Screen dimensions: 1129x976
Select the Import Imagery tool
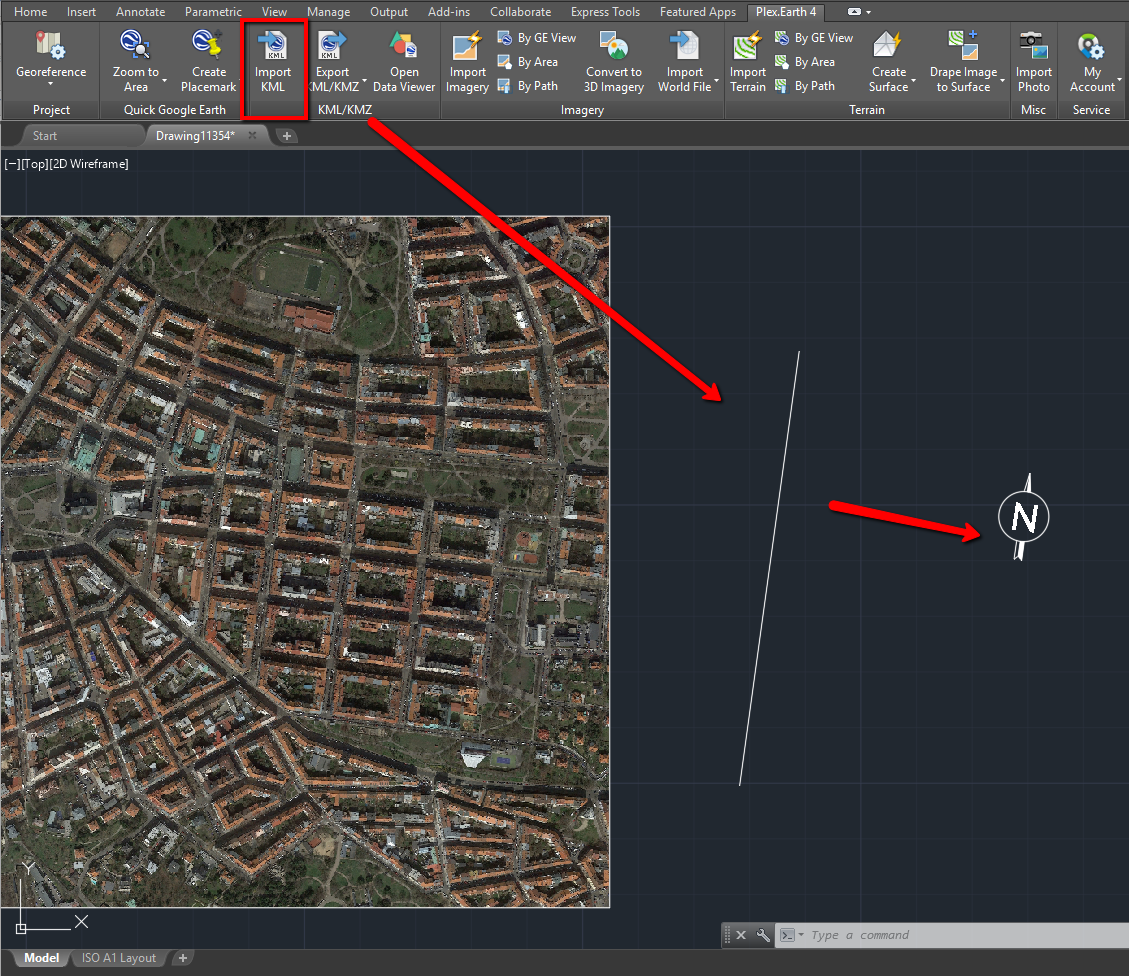pos(466,62)
